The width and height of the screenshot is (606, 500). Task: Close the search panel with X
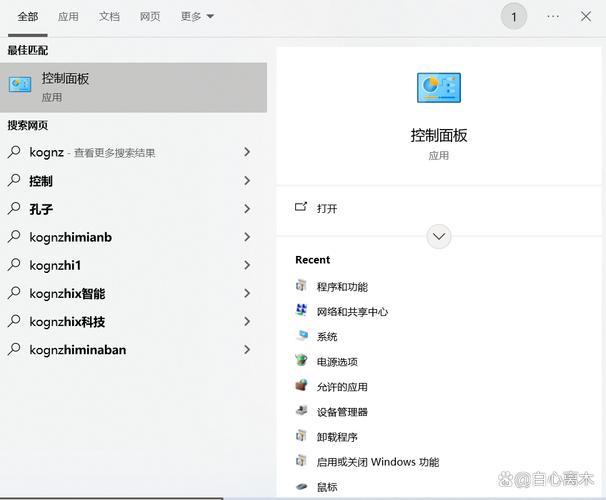[586, 16]
